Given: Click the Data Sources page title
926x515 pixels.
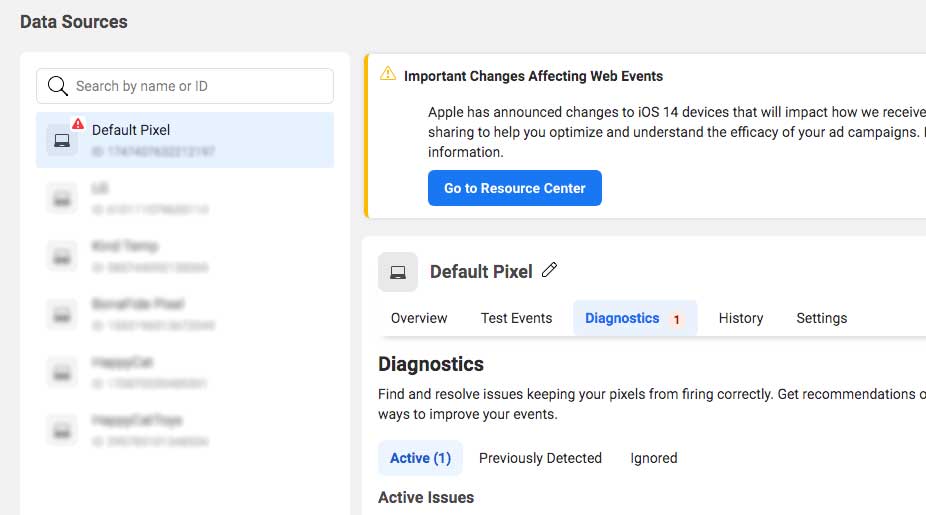Looking at the screenshot, I should (74, 22).
